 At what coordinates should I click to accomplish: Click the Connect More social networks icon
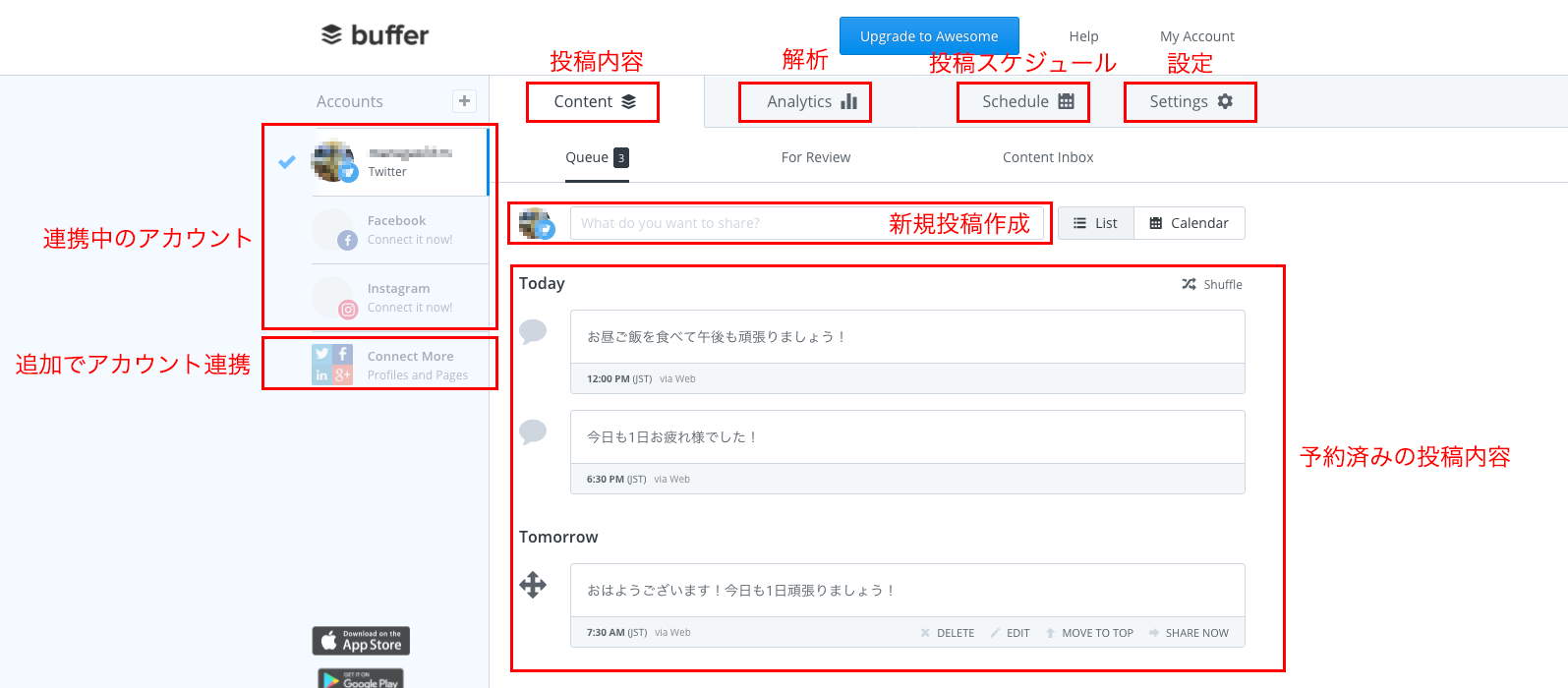(x=332, y=365)
